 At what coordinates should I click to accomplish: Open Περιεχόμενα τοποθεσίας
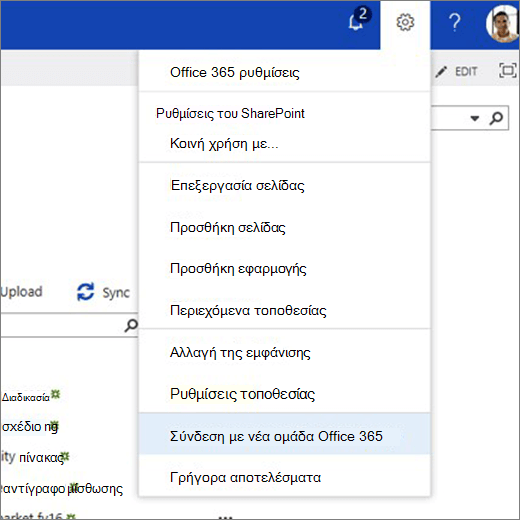point(248,311)
